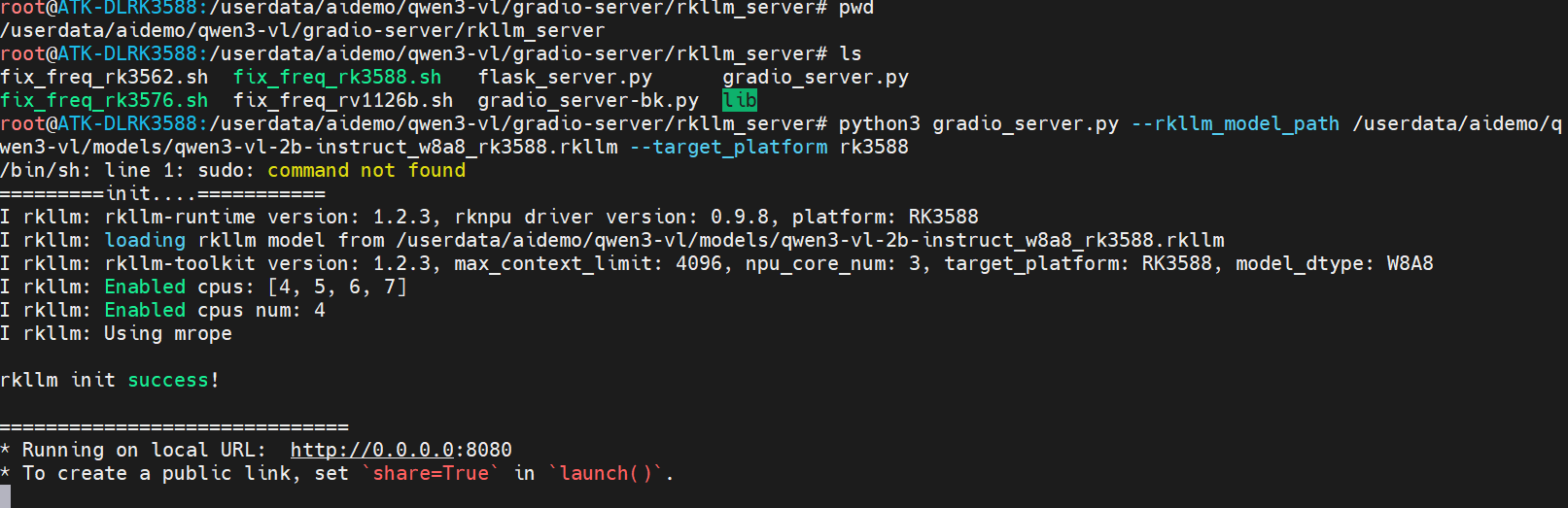Select file name gradio_server-bk.py
Image resolution: width=1568 pixels, height=508 pixels.
[x=588, y=100]
